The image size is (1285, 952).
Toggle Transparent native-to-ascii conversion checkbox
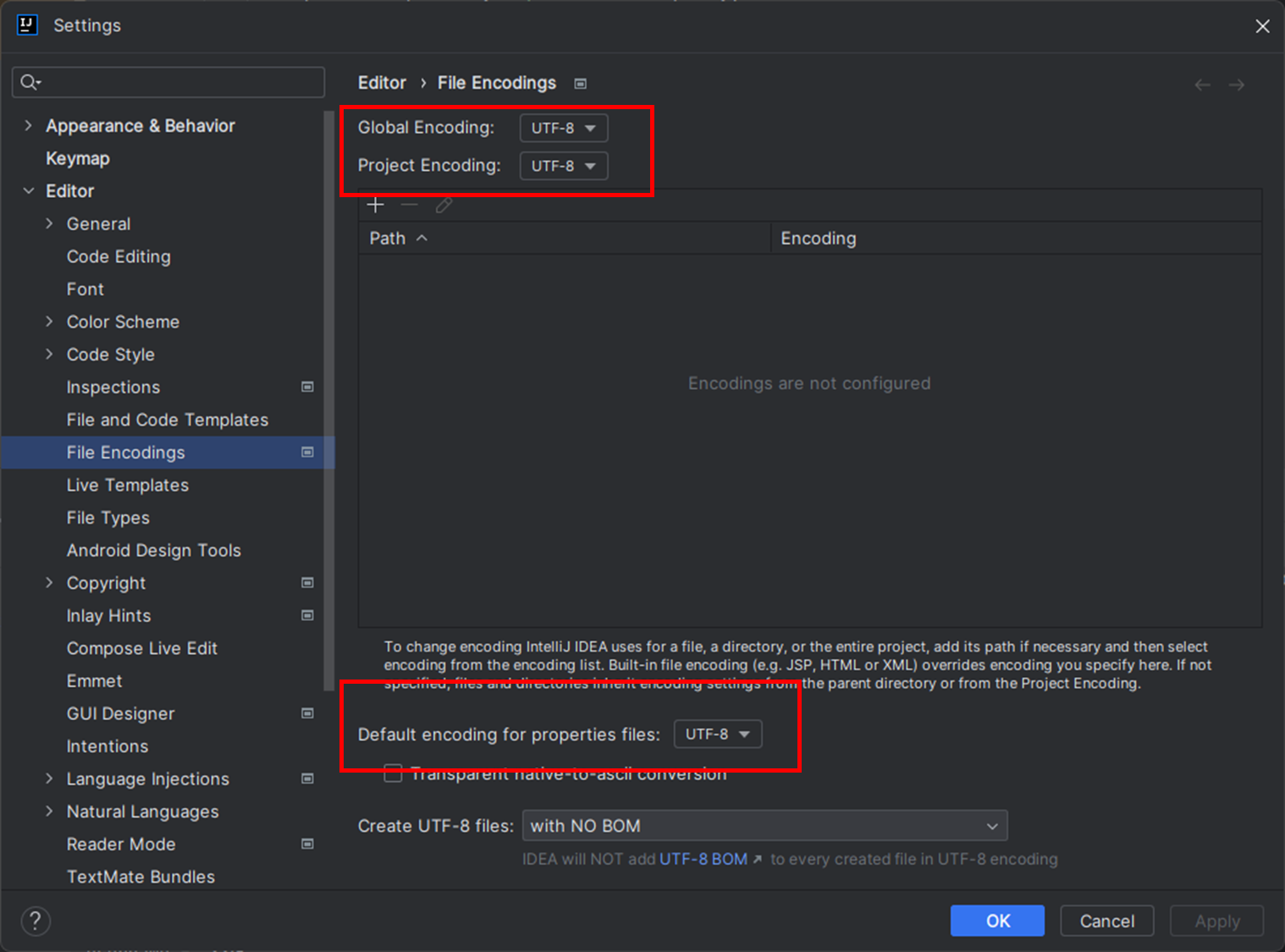pyautogui.click(x=393, y=773)
